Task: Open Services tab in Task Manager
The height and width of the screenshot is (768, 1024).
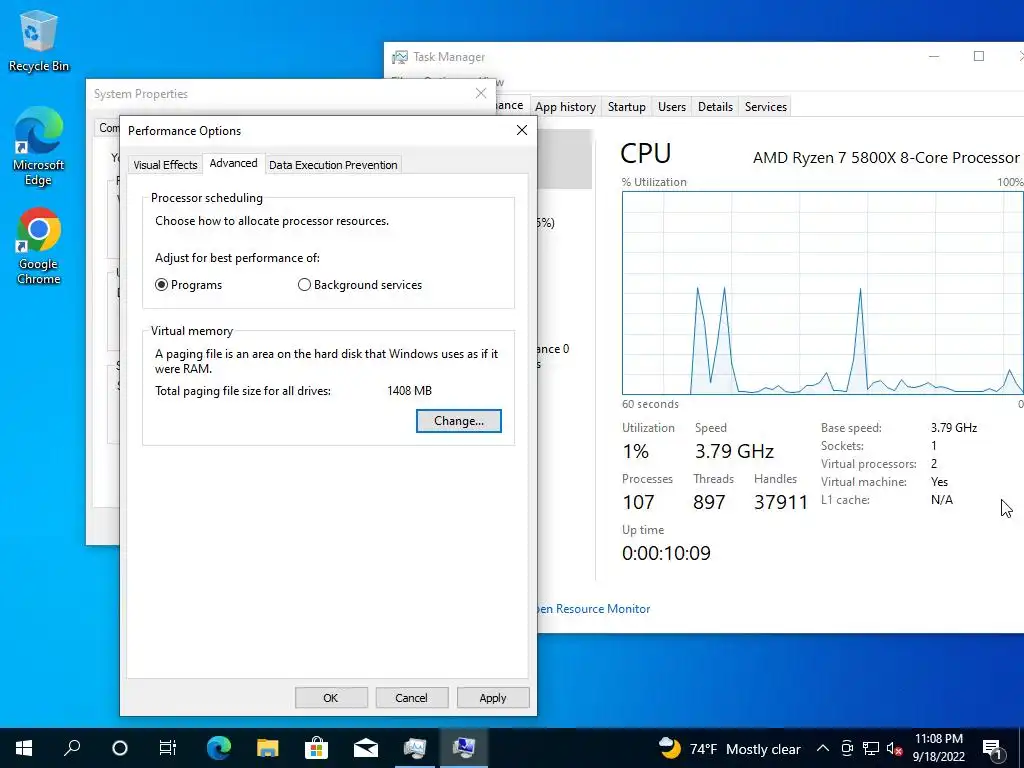Action: coord(765,106)
